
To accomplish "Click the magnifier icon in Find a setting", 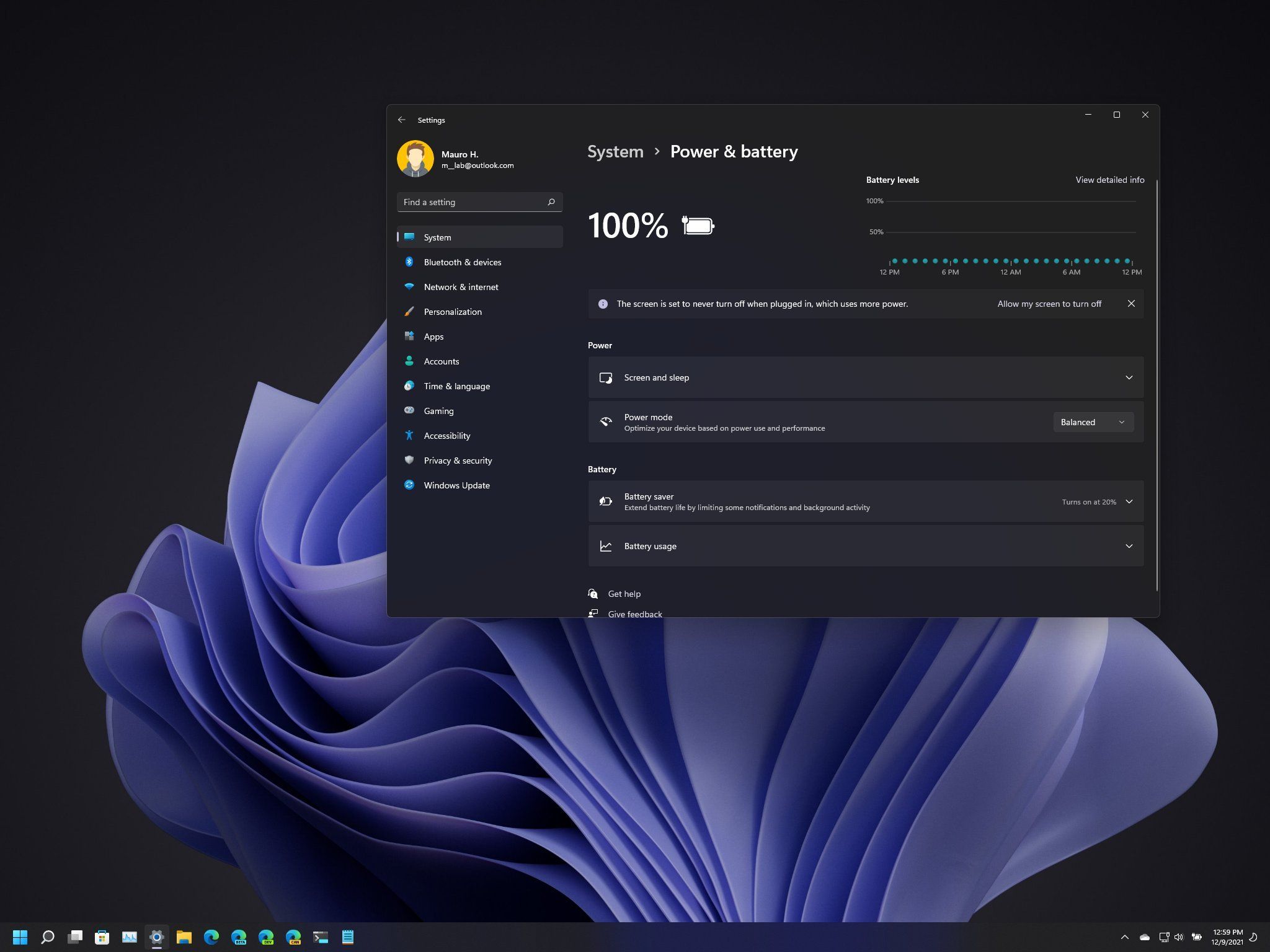I will click(551, 202).
